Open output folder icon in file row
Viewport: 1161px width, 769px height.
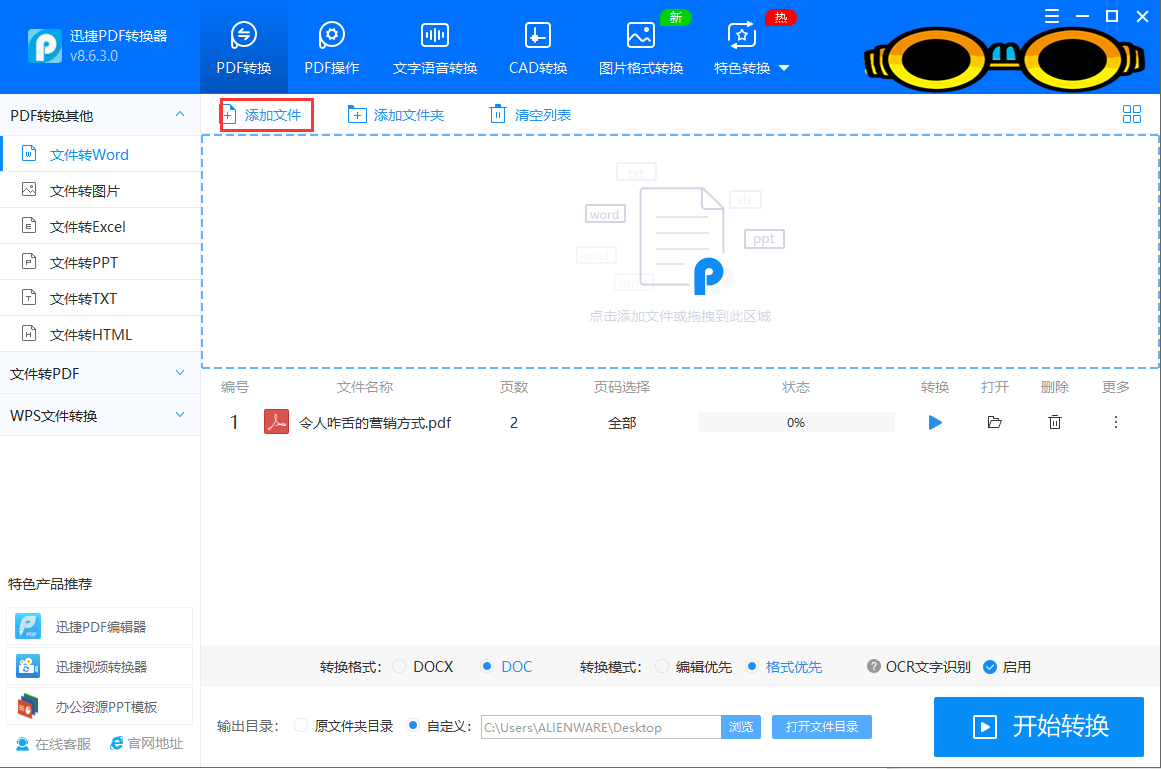point(994,423)
